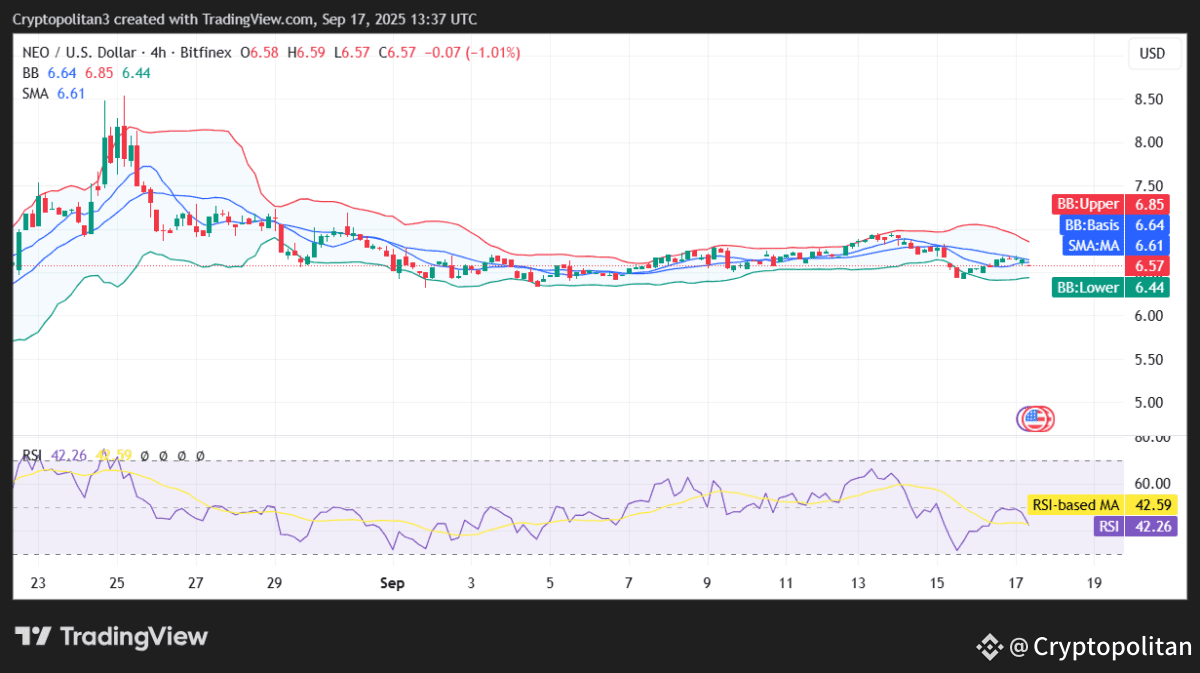Select the BB indicator legend
This screenshot has width=1200, height=673.
point(31,73)
